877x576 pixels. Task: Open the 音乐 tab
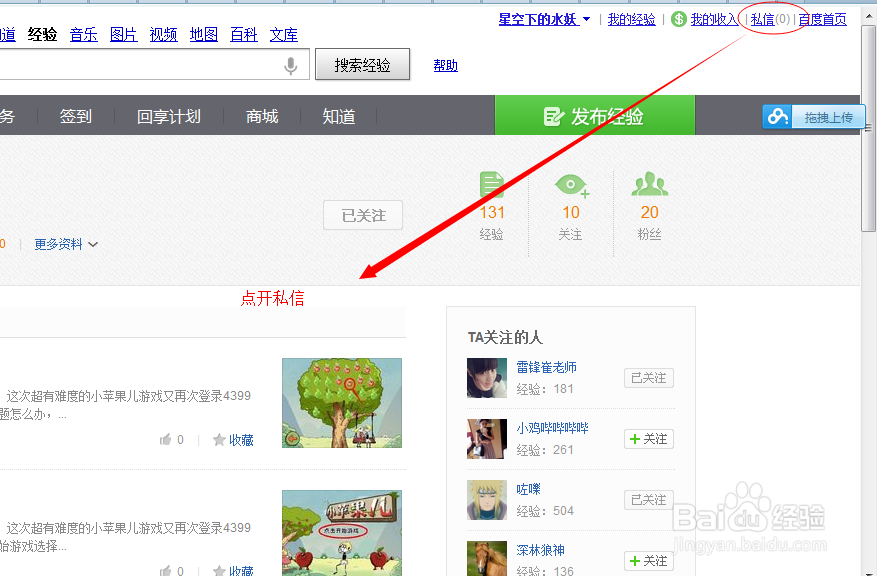[84, 35]
